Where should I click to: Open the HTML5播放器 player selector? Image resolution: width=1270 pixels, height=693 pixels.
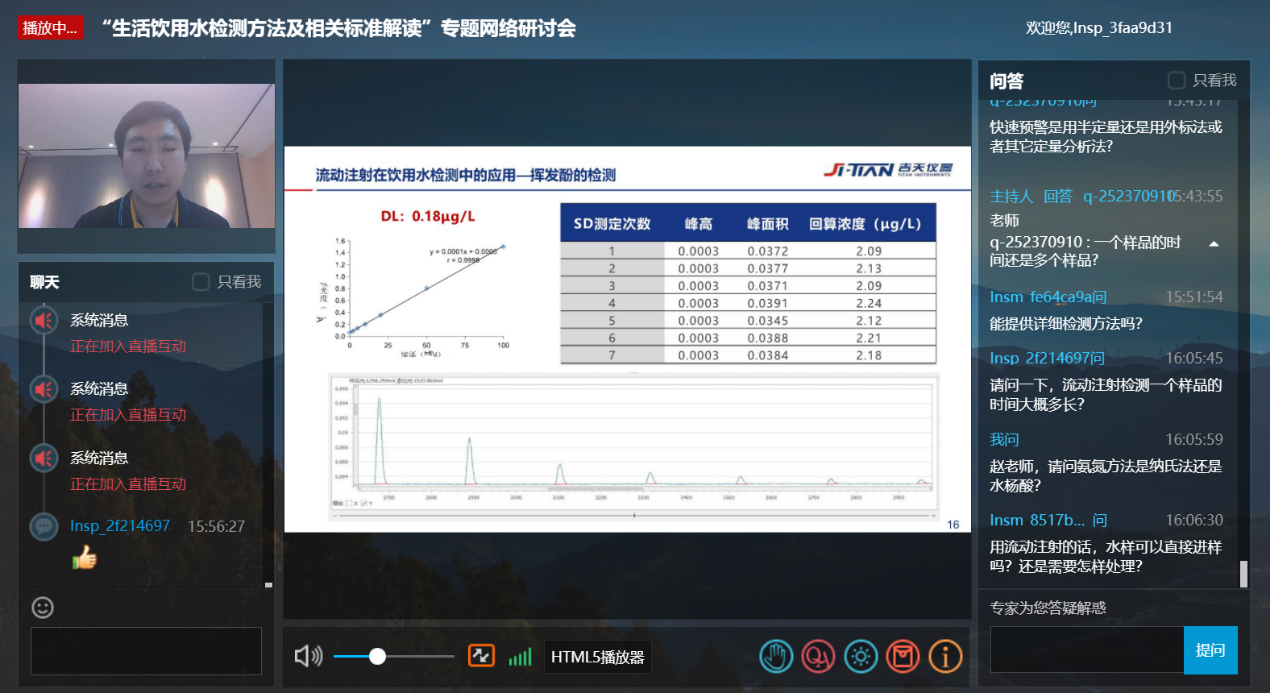600,657
